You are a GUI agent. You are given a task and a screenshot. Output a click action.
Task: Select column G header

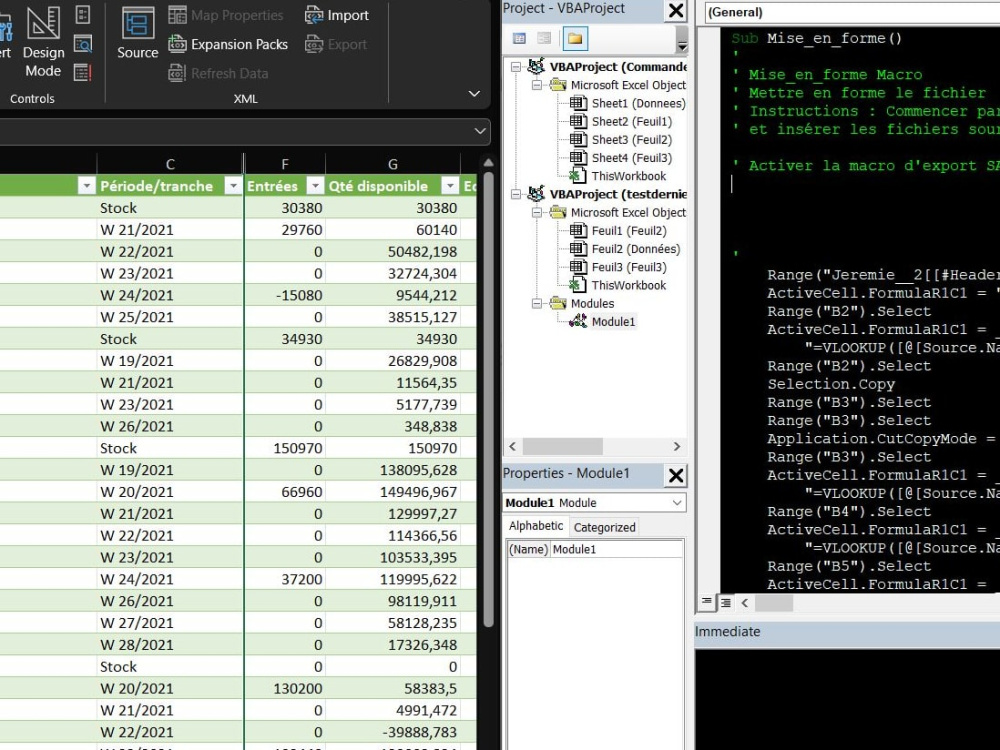(393, 164)
